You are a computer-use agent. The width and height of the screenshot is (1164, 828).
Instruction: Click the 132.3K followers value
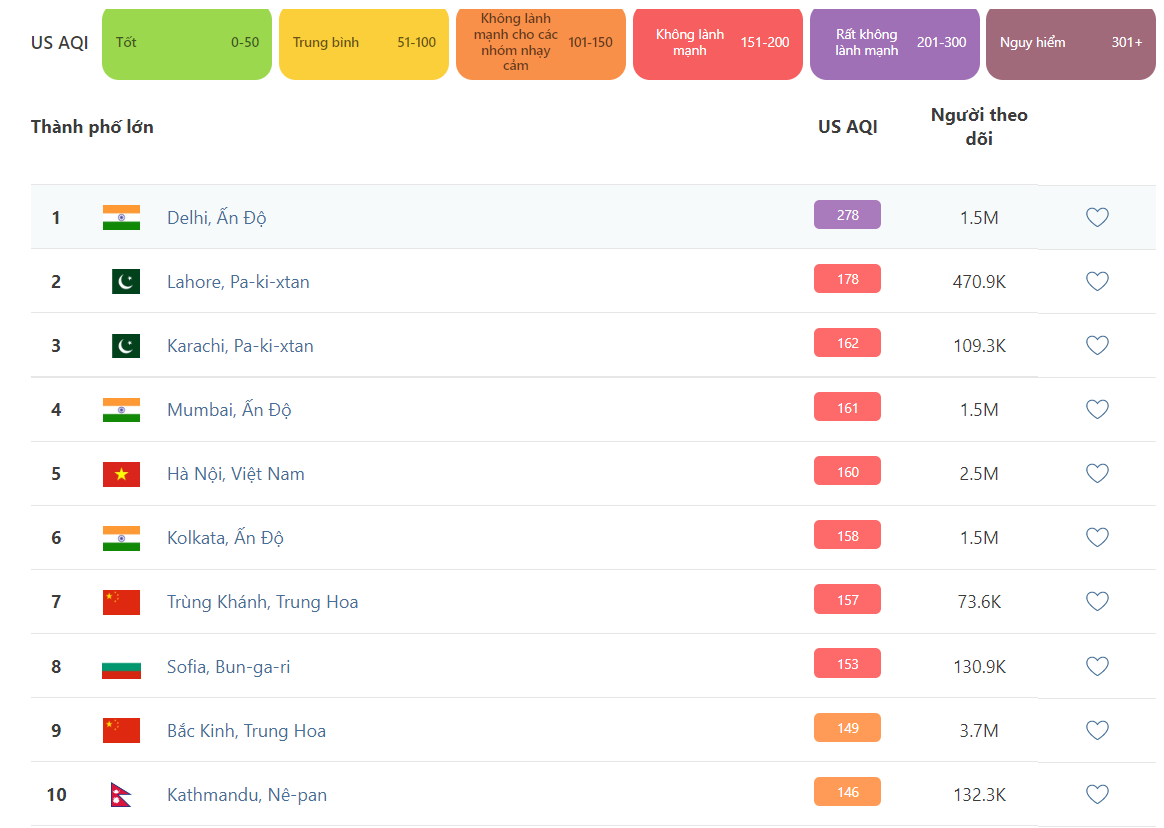coord(978,795)
